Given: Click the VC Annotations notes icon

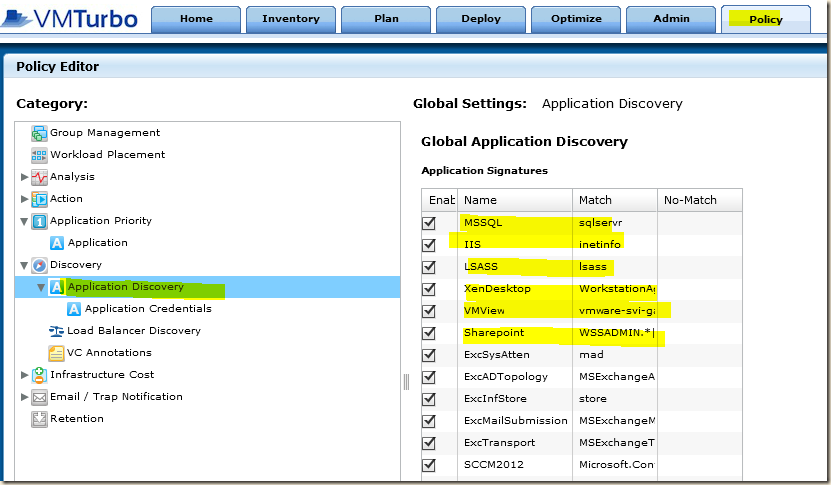Looking at the screenshot, I should (56, 353).
